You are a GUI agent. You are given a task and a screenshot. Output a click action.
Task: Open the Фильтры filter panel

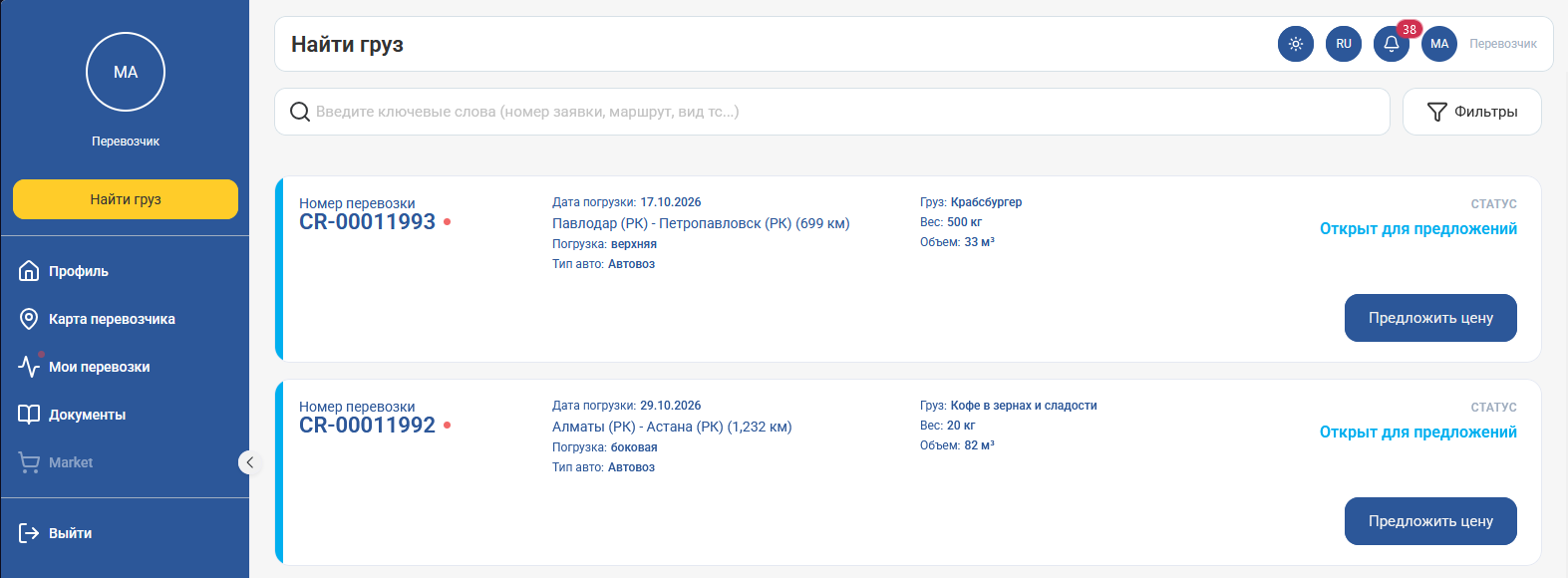point(1472,112)
